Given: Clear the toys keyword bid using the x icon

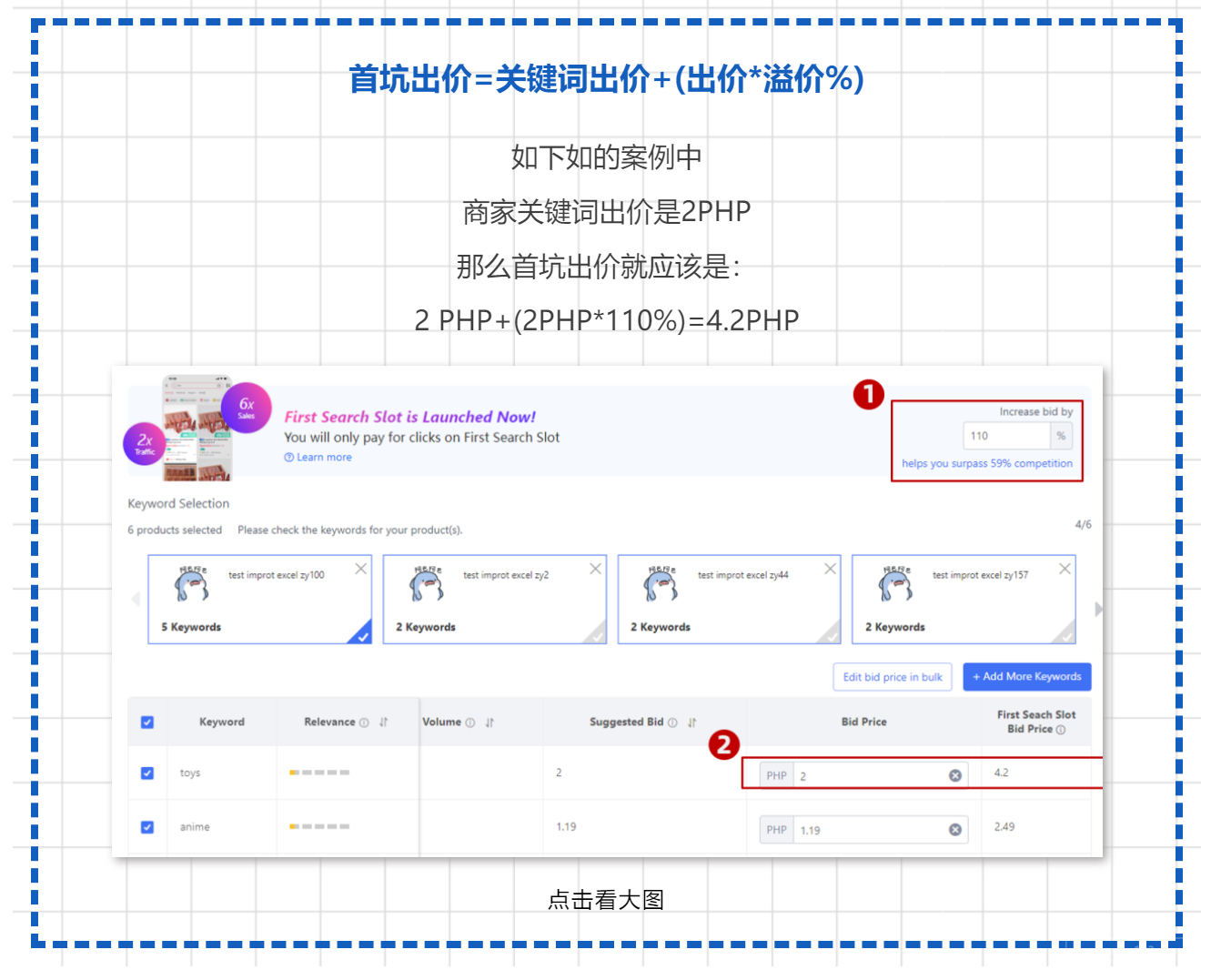Looking at the screenshot, I should [x=955, y=774].
